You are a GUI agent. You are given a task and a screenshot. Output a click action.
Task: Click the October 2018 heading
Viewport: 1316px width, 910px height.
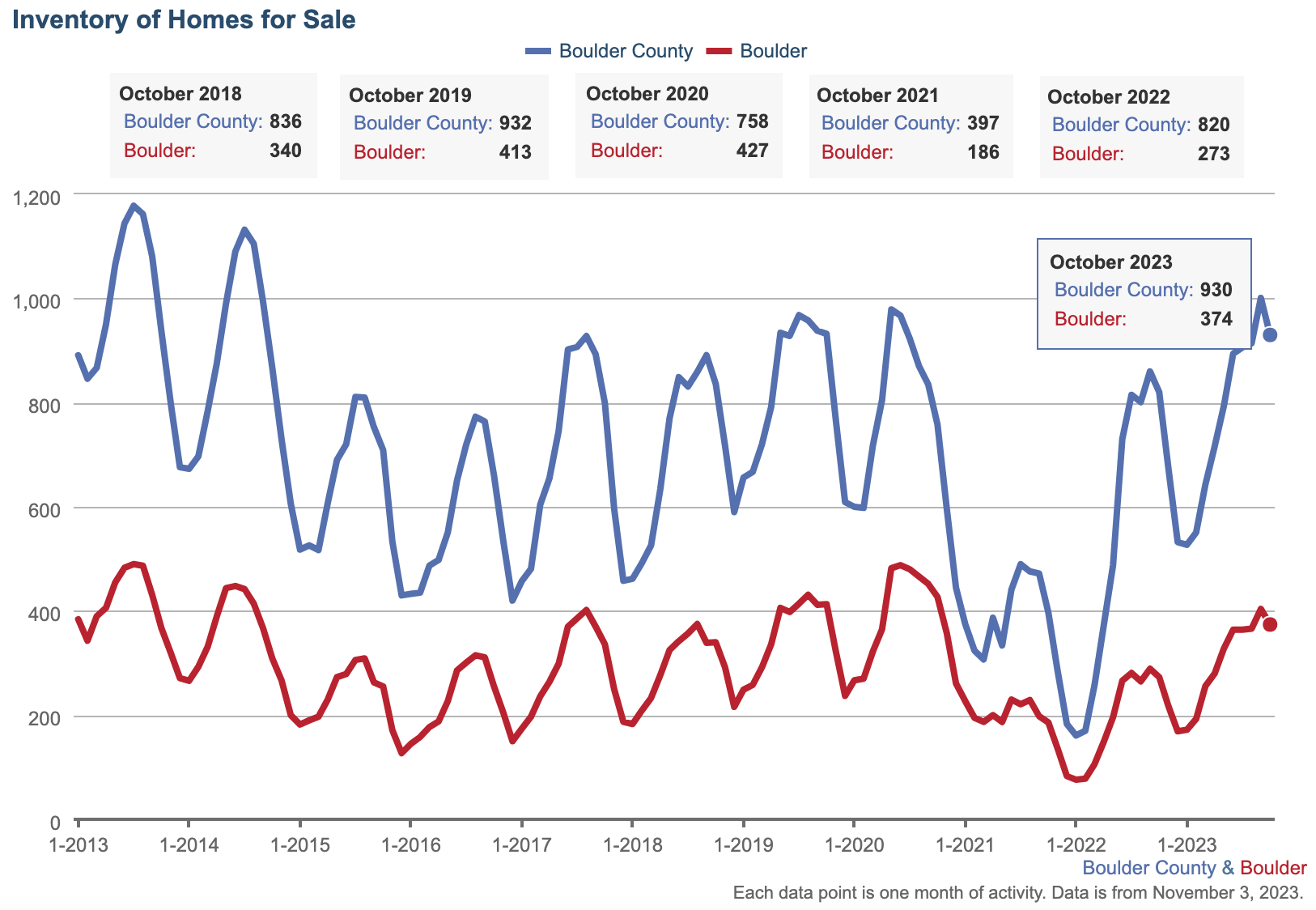[x=180, y=94]
